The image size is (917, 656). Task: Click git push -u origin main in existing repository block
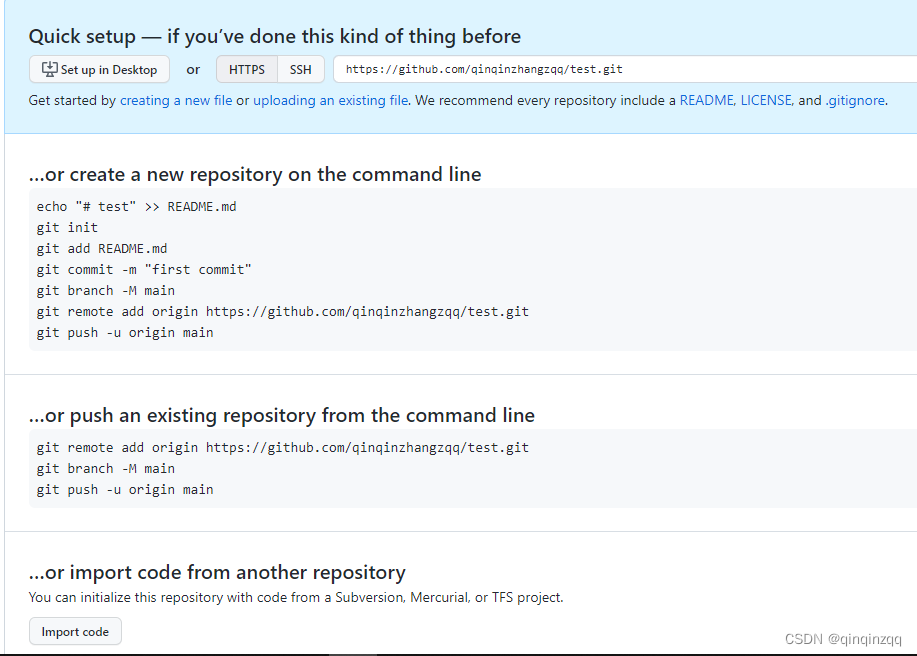click(x=125, y=490)
